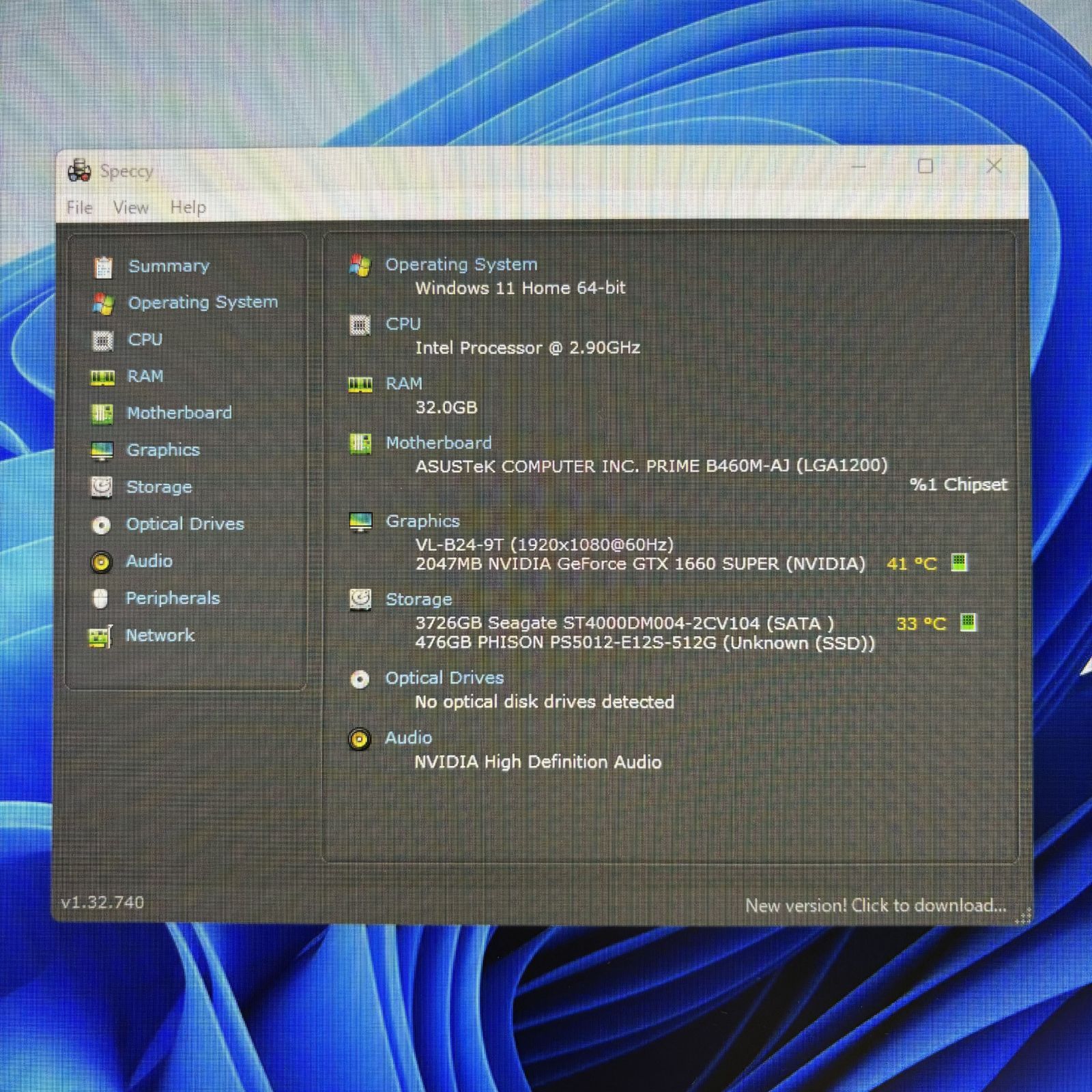This screenshot has height=1092, width=1092.
Task: Click the Storage hard drive icon in sidebar
Action: (102, 487)
